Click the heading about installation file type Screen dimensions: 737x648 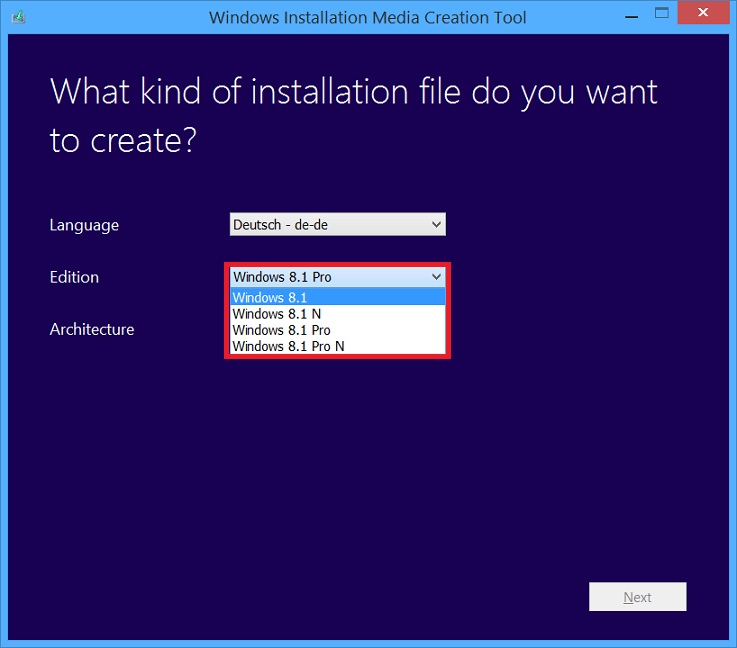[353, 116]
